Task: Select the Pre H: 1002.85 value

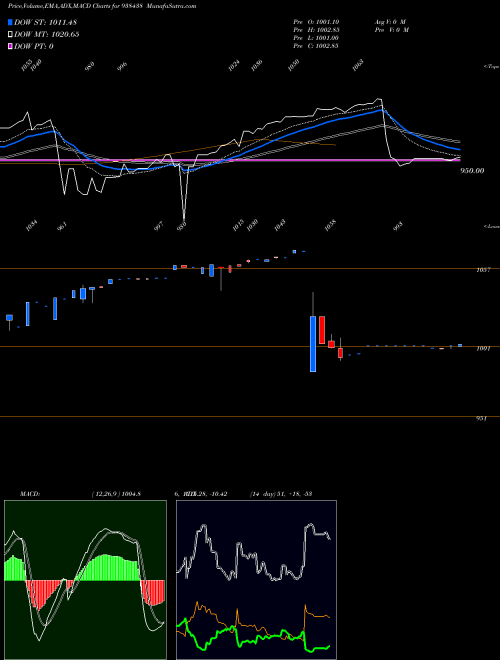Action: click(316, 30)
